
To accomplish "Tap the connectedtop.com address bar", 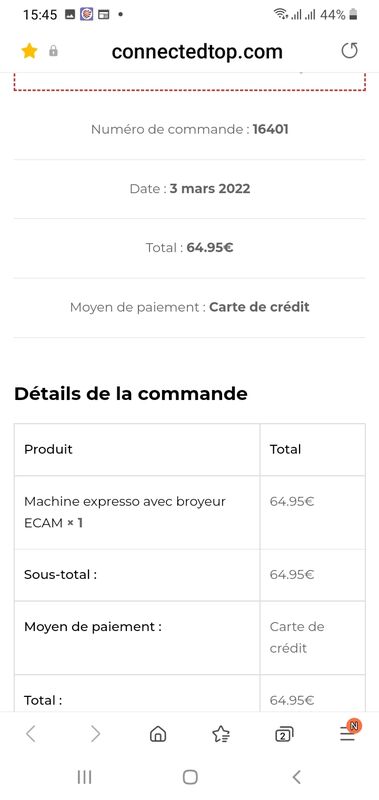I will (x=197, y=52).
